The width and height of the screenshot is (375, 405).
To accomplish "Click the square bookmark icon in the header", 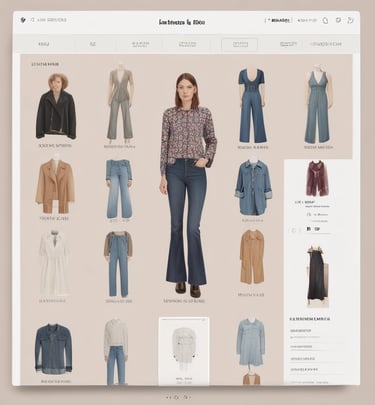I will click(338, 20).
